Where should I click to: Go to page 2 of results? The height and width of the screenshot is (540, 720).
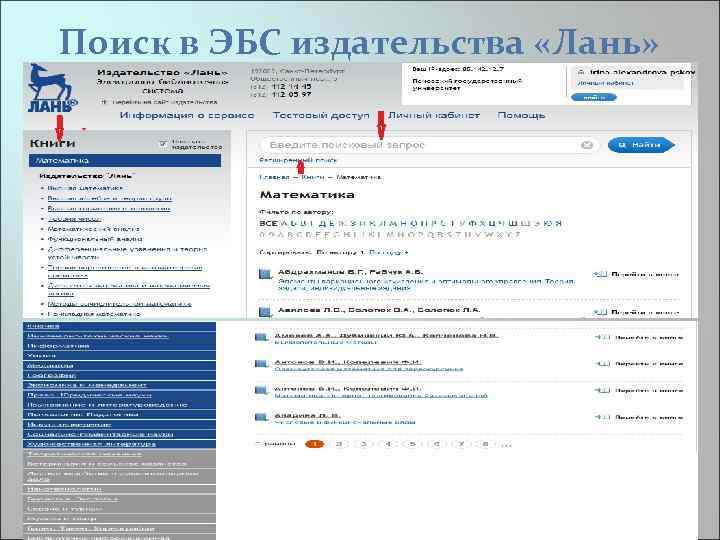tap(339, 444)
